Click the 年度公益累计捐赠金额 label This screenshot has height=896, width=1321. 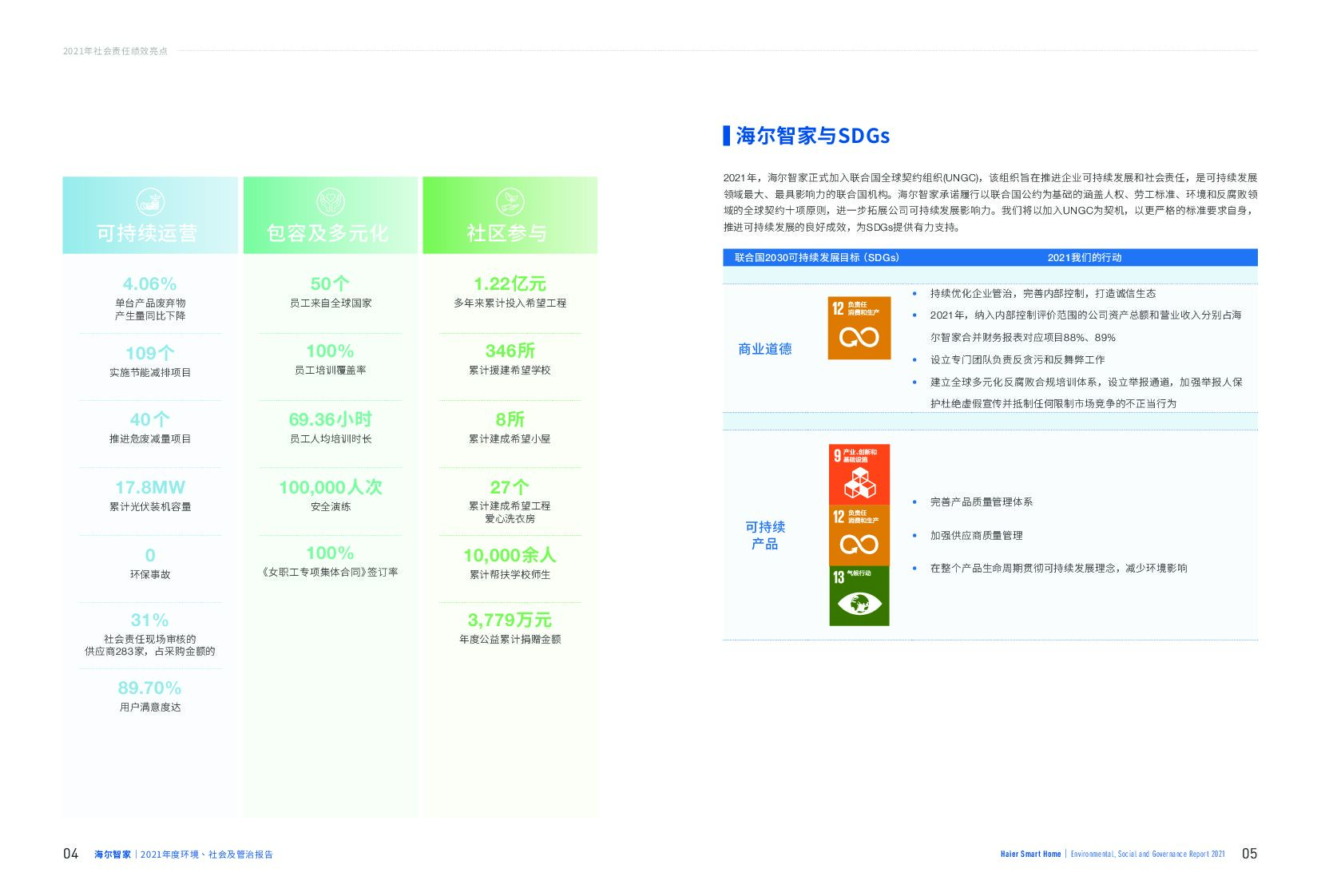[x=510, y=639]
